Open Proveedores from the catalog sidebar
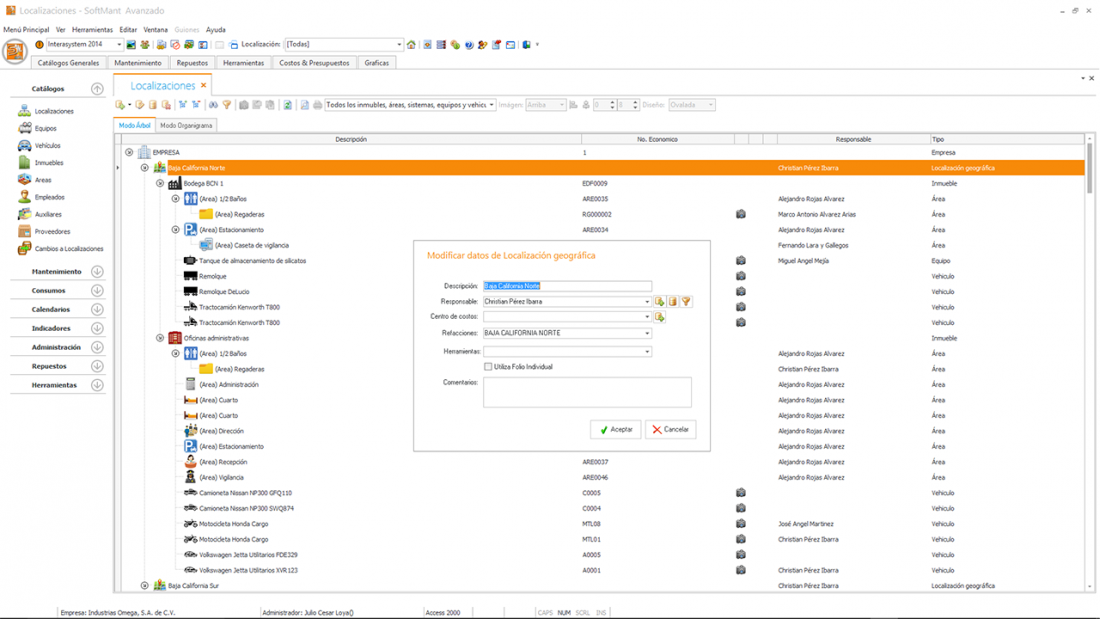 click(52, 231)
